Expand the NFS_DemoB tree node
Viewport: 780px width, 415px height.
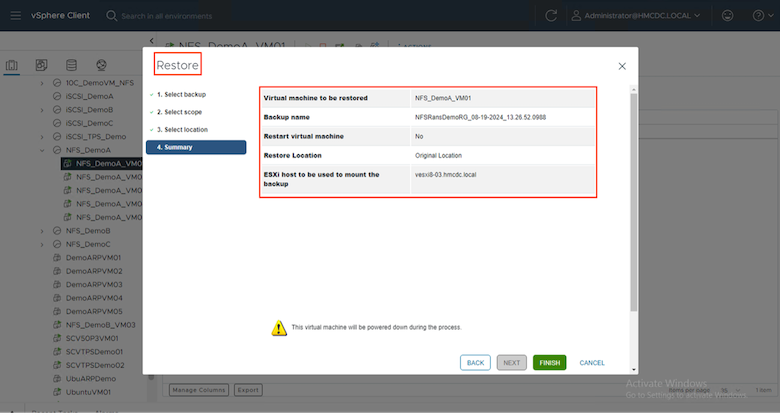[42, 231]
